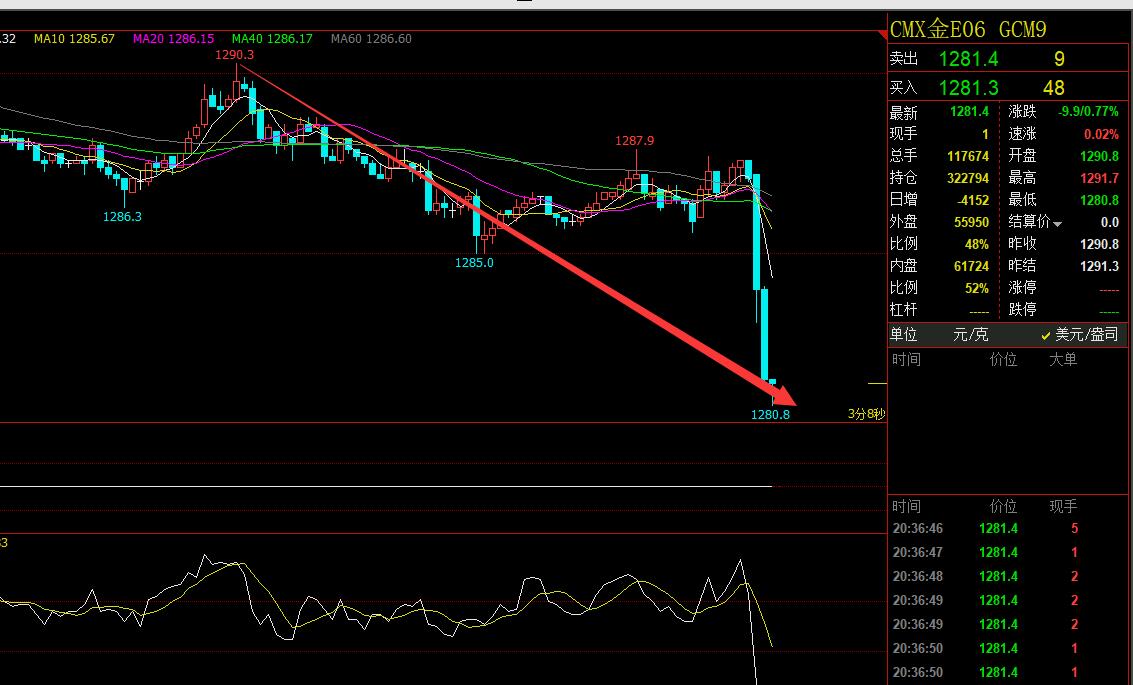Viewport: 1133px width, 685px height.
Task: Click the 卖出 ask price 1281.4
Action: 968,60
